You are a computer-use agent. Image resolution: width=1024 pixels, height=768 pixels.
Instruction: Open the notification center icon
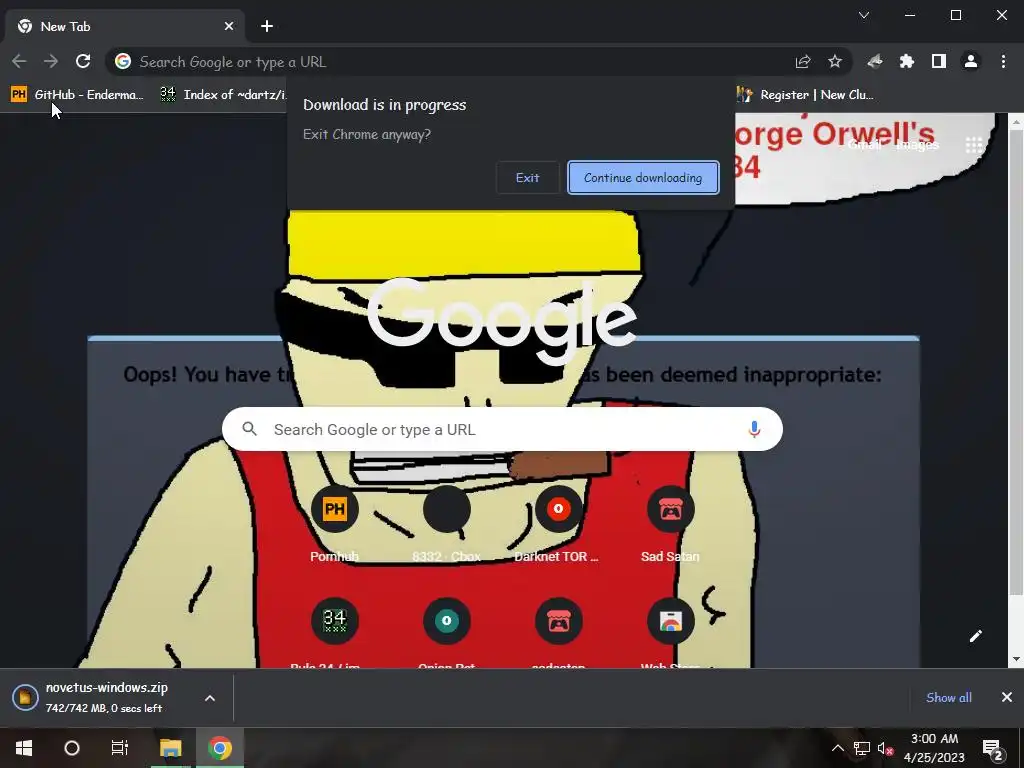(993, 748)
